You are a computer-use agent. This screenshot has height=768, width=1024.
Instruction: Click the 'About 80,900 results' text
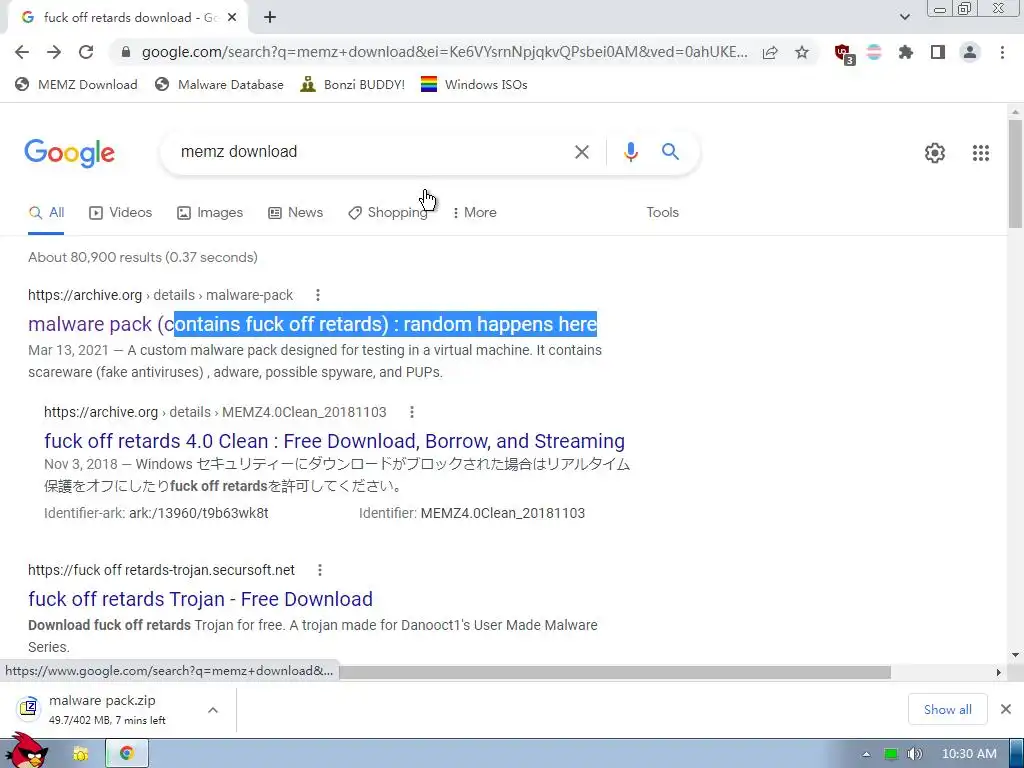pyautogui.click(x=143, y=257)
